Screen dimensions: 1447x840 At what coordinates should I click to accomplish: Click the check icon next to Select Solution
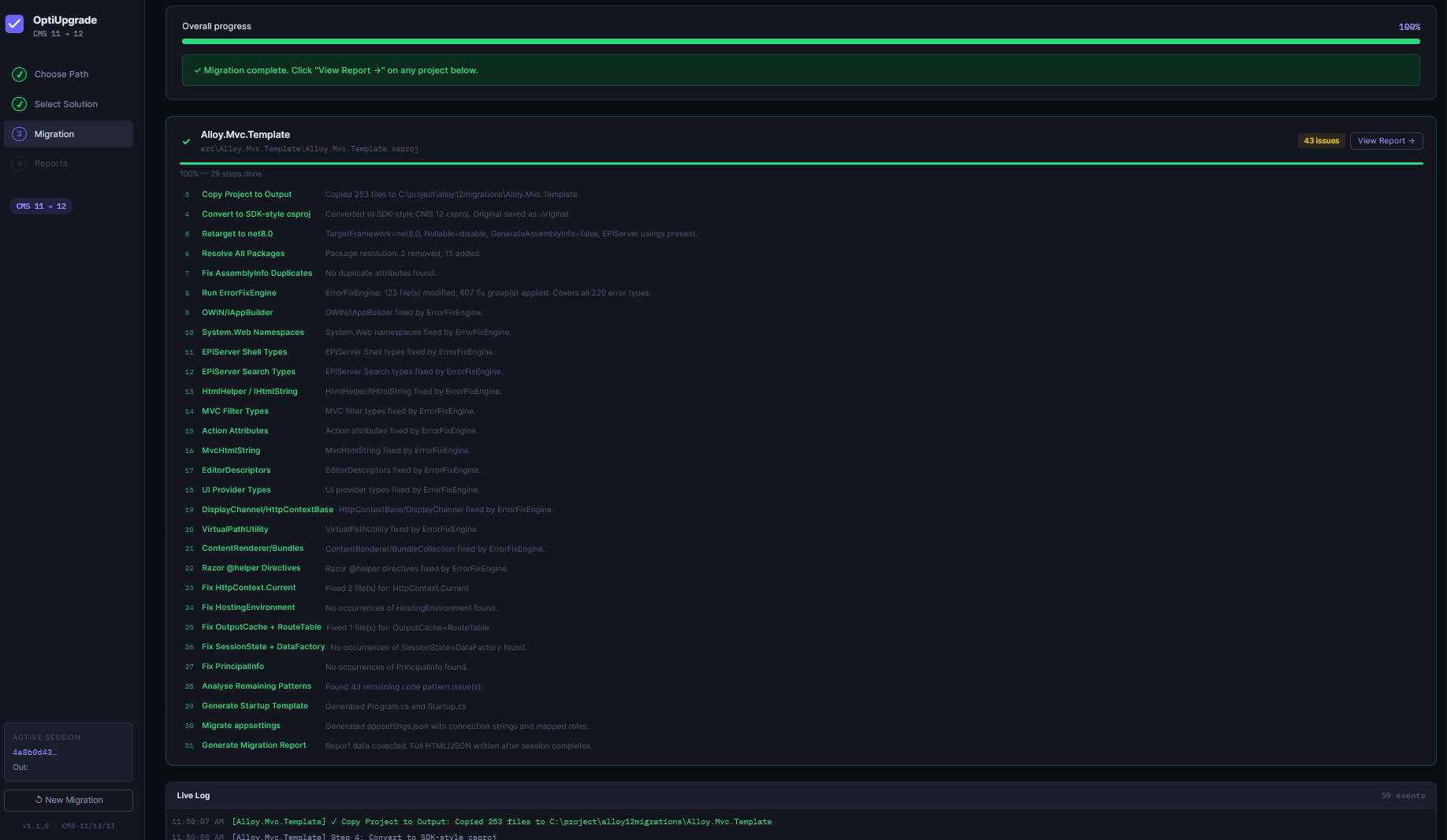(x=18, y=103)
